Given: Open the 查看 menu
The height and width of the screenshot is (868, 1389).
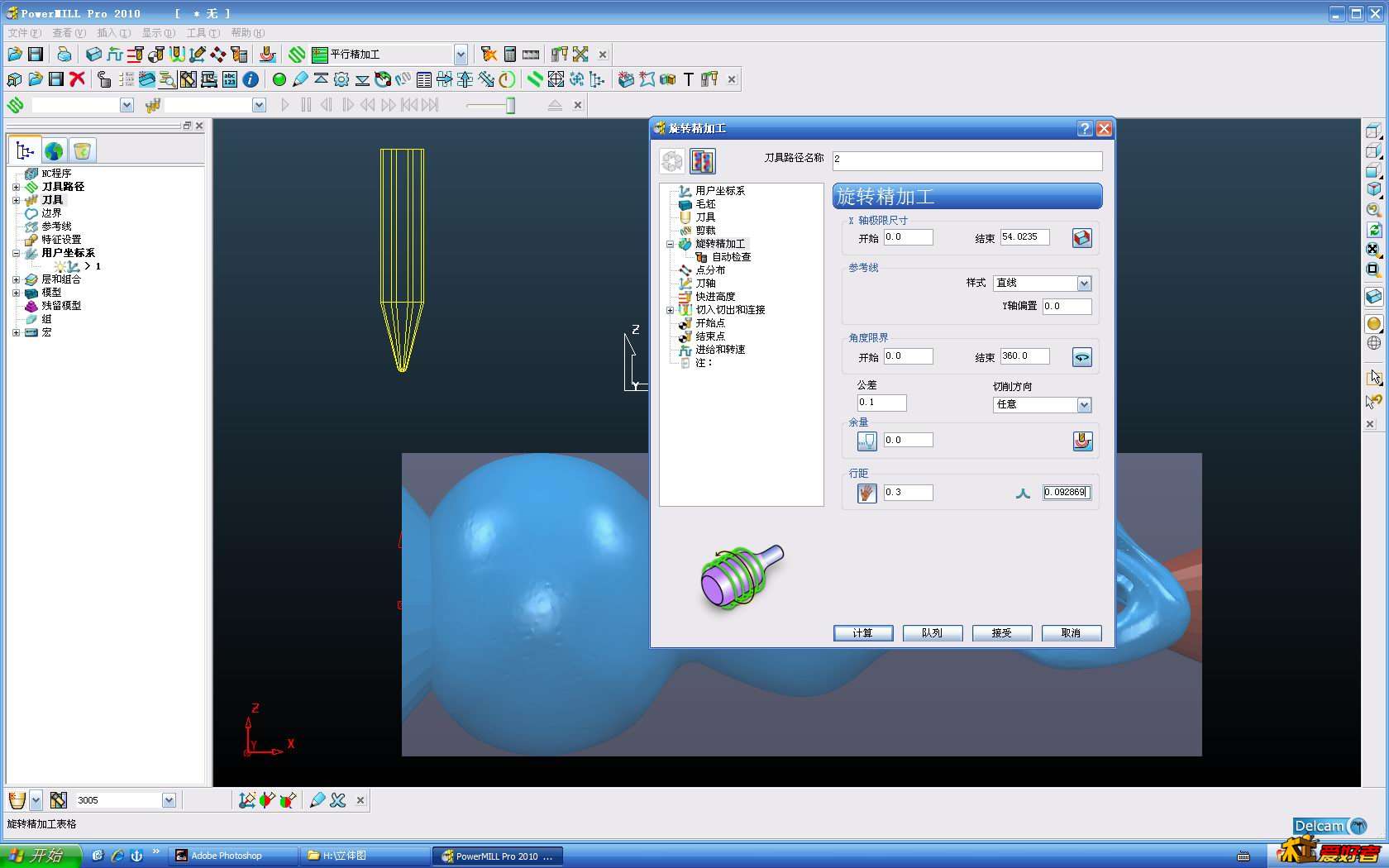Looking at the screenshot, I should coord(69,33).
